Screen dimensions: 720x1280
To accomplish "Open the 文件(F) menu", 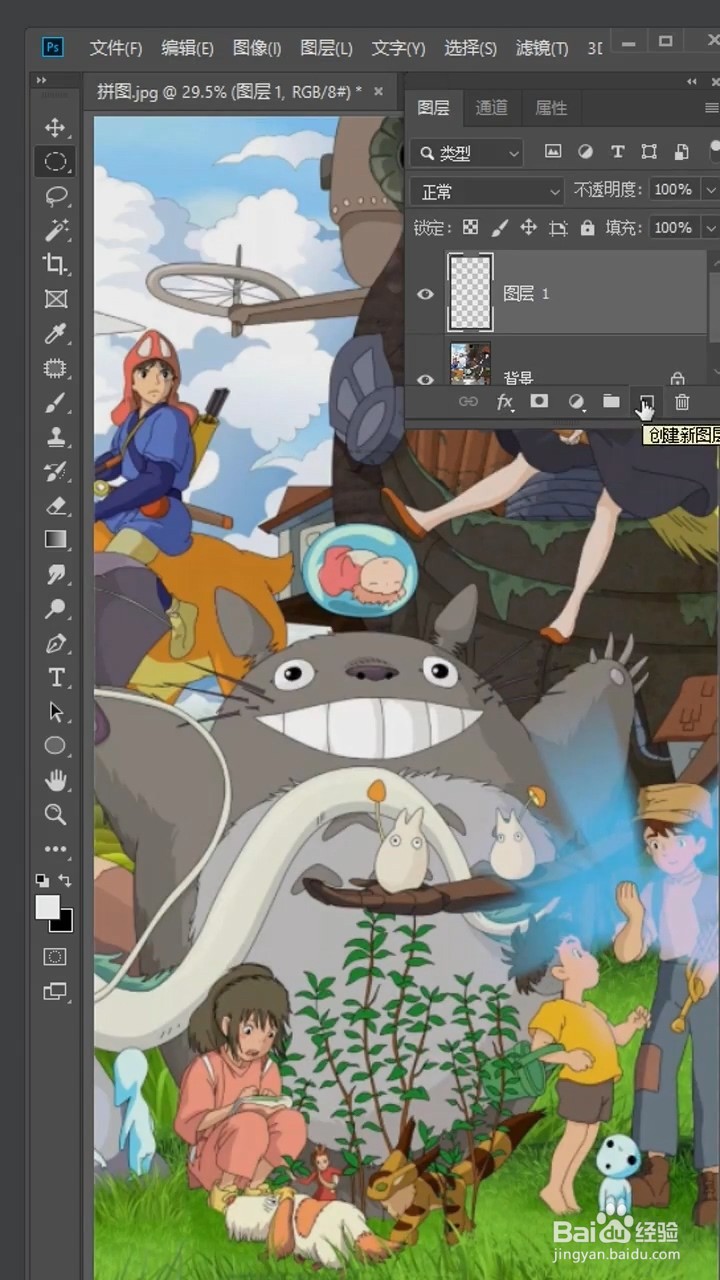I will [x=116, y=48].
